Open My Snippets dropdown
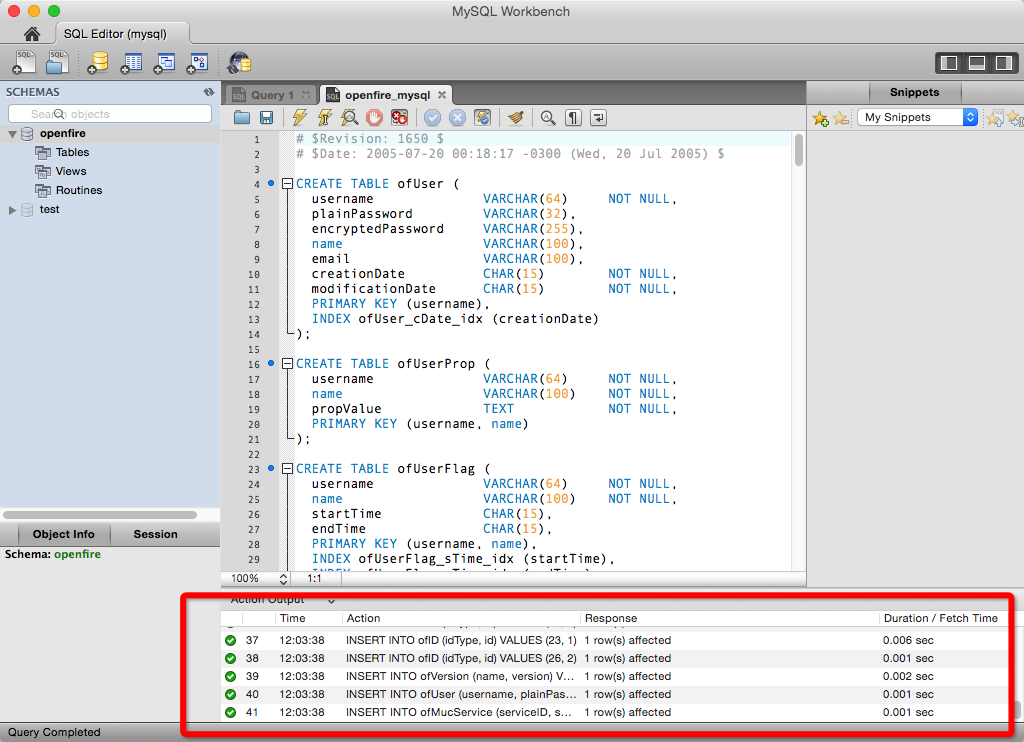The image size is (1024, 742). pos(918,118)
